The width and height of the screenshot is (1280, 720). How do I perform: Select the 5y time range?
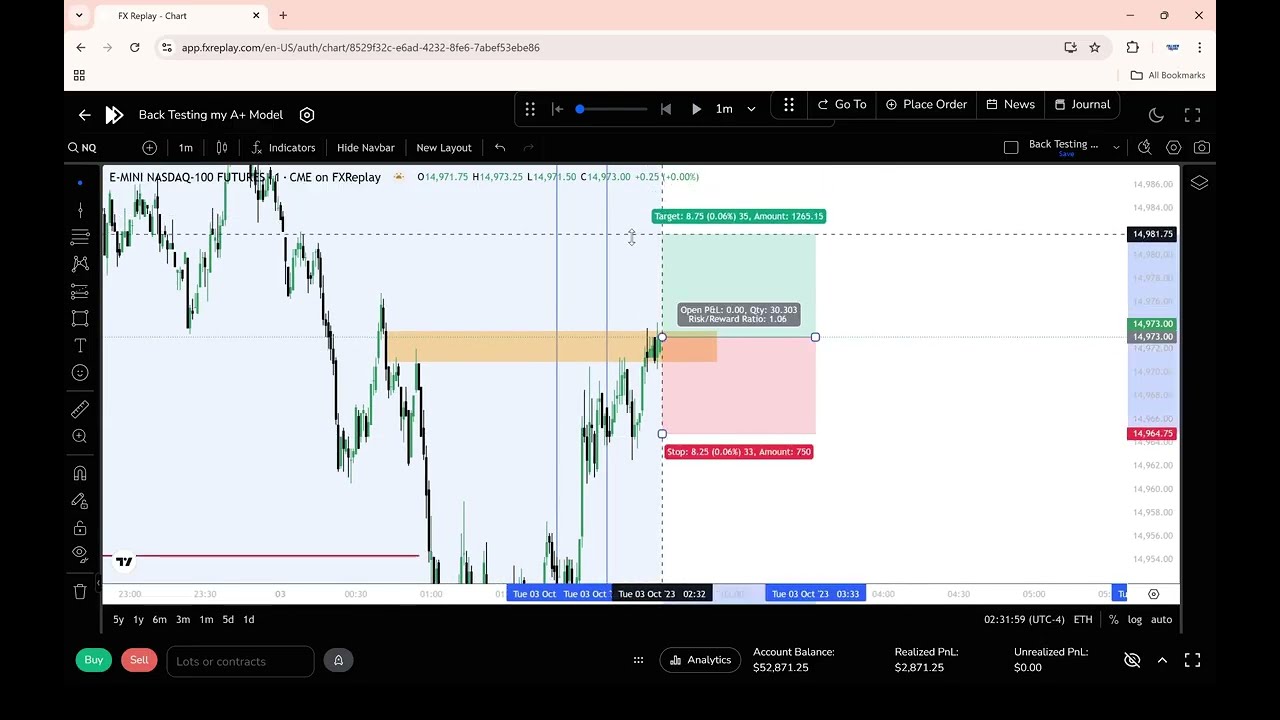click(x=118, y=620)
